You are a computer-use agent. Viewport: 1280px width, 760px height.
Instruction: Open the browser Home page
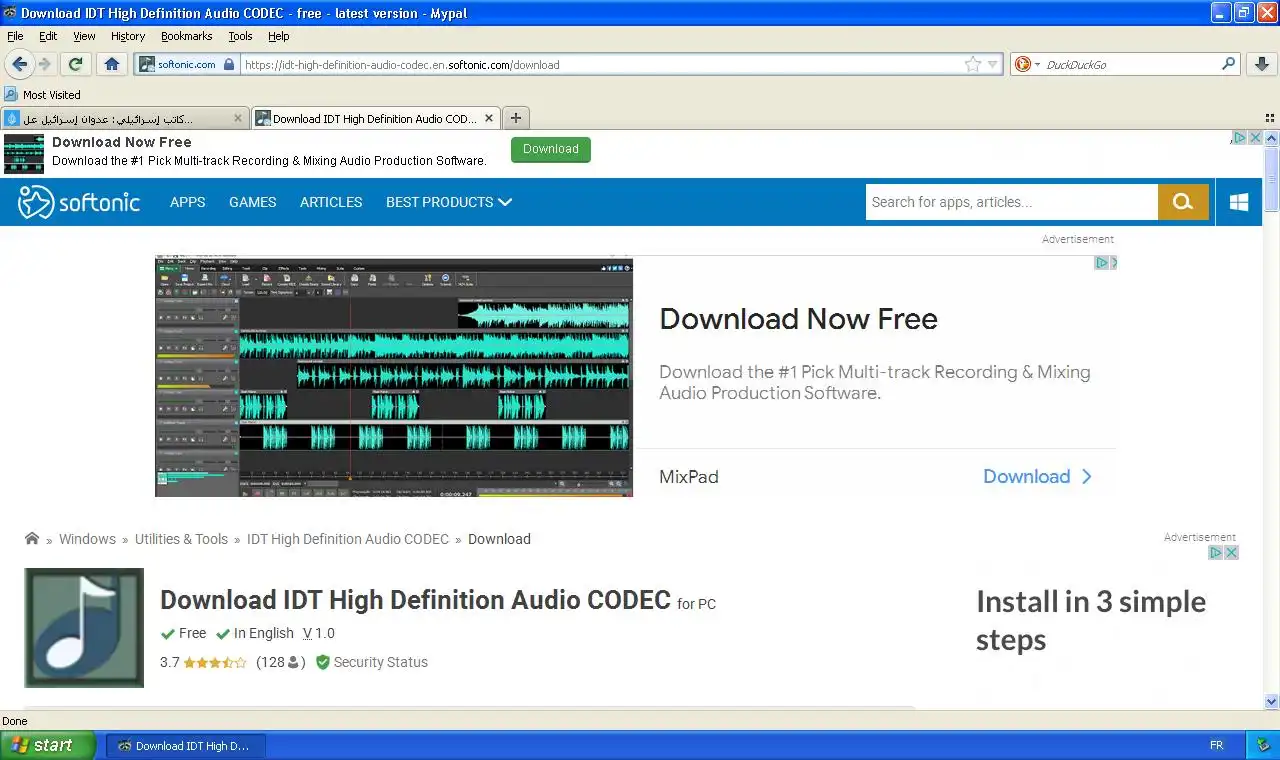(111, 64)
